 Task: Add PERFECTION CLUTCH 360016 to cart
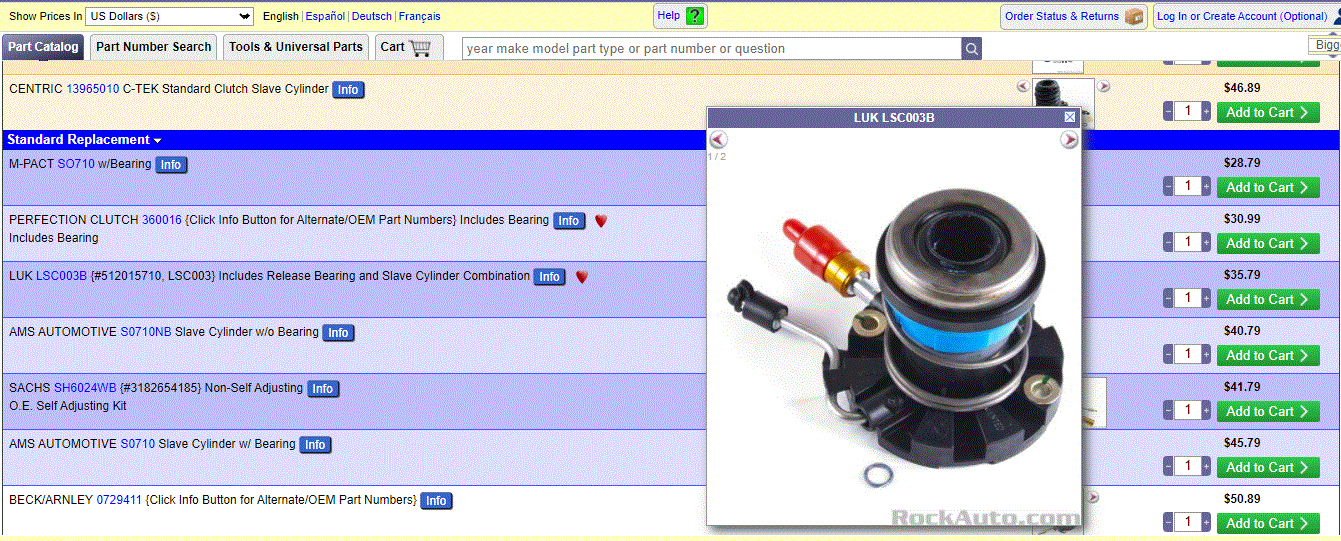(1268, 243)
